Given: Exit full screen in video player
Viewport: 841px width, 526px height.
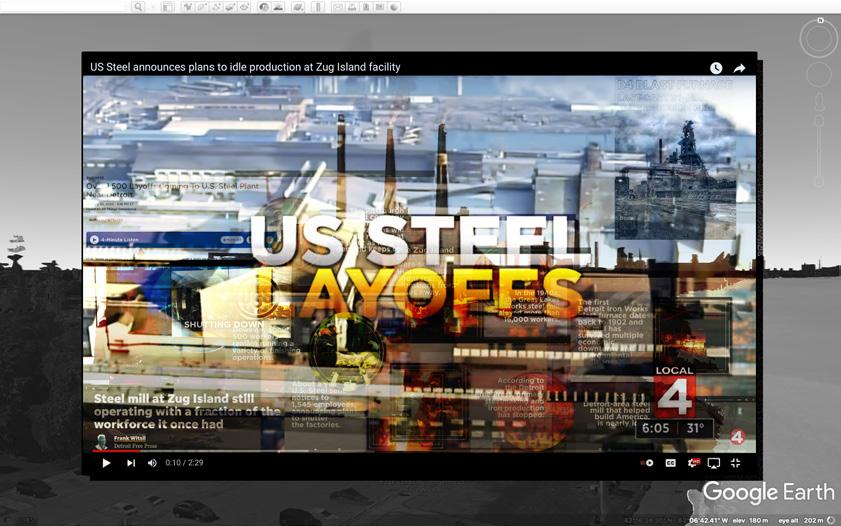Looking at the screenshot, I should coord(735,463).
